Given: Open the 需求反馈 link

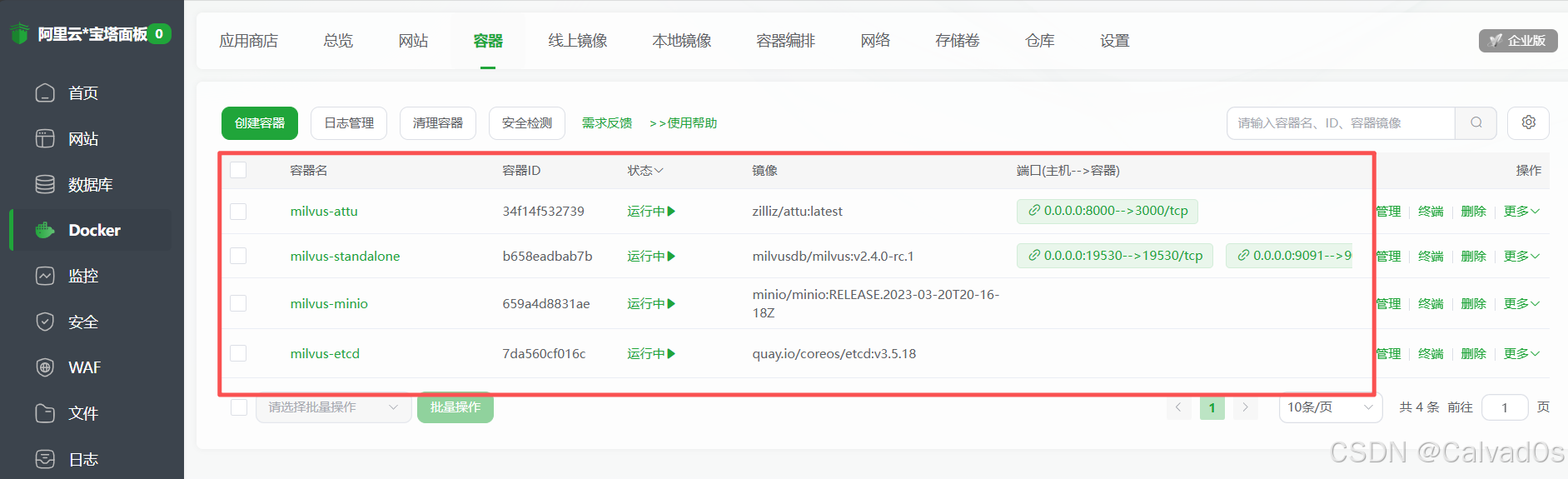Looking at the screenshot, I should (607, 122).
